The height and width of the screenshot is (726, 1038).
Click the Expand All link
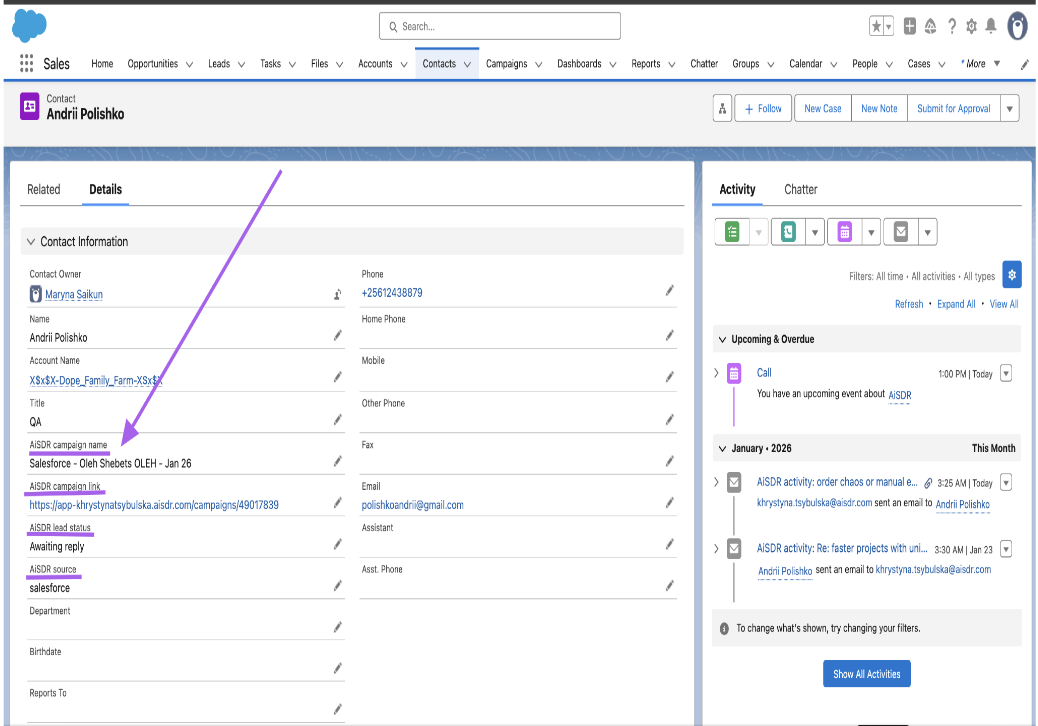pos(956,304)
